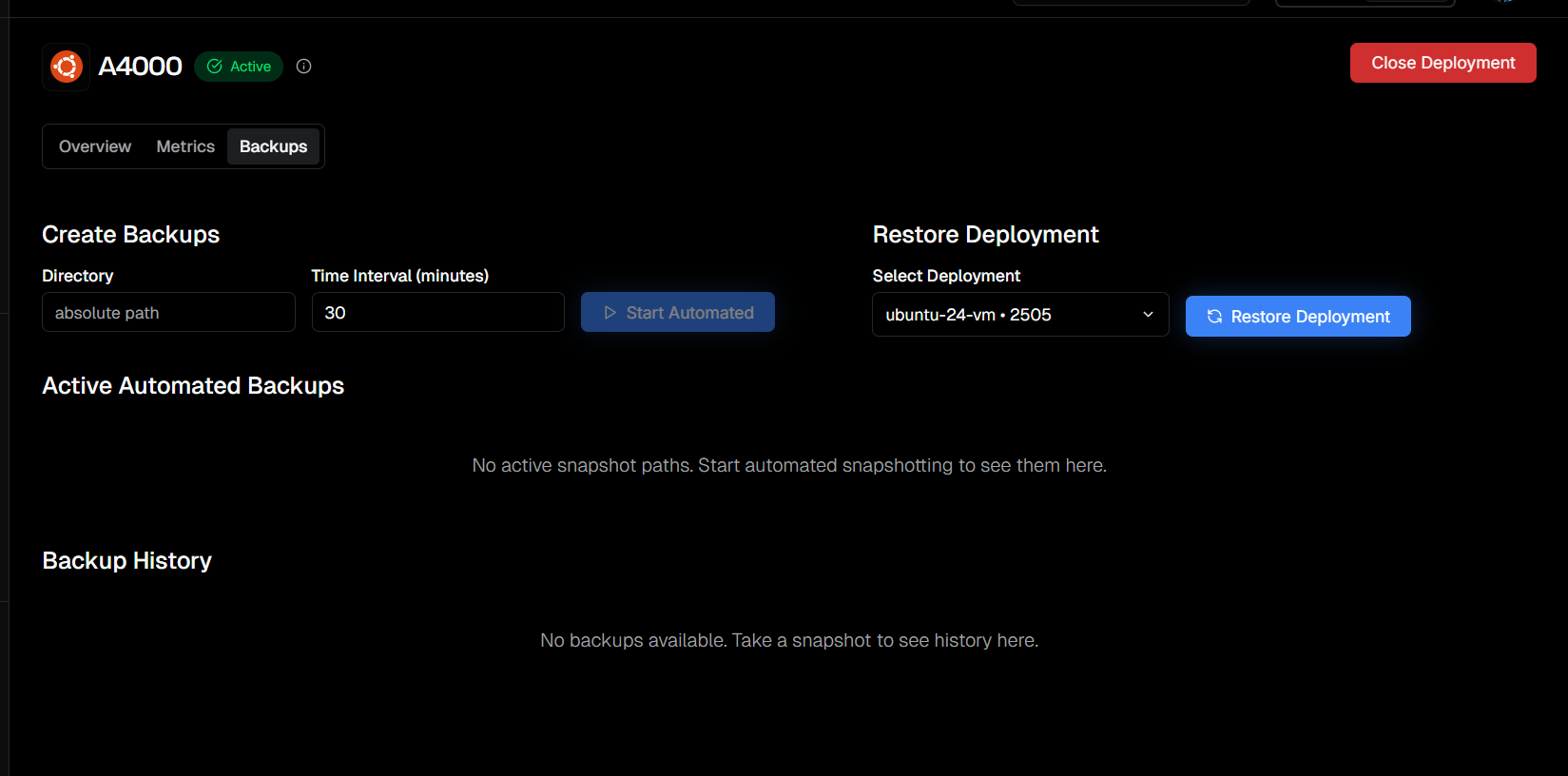The height and width of the screenshot is (776, 1568).
Task: Expand the deployment list via chevron arrow
Action: (1148, 315)
